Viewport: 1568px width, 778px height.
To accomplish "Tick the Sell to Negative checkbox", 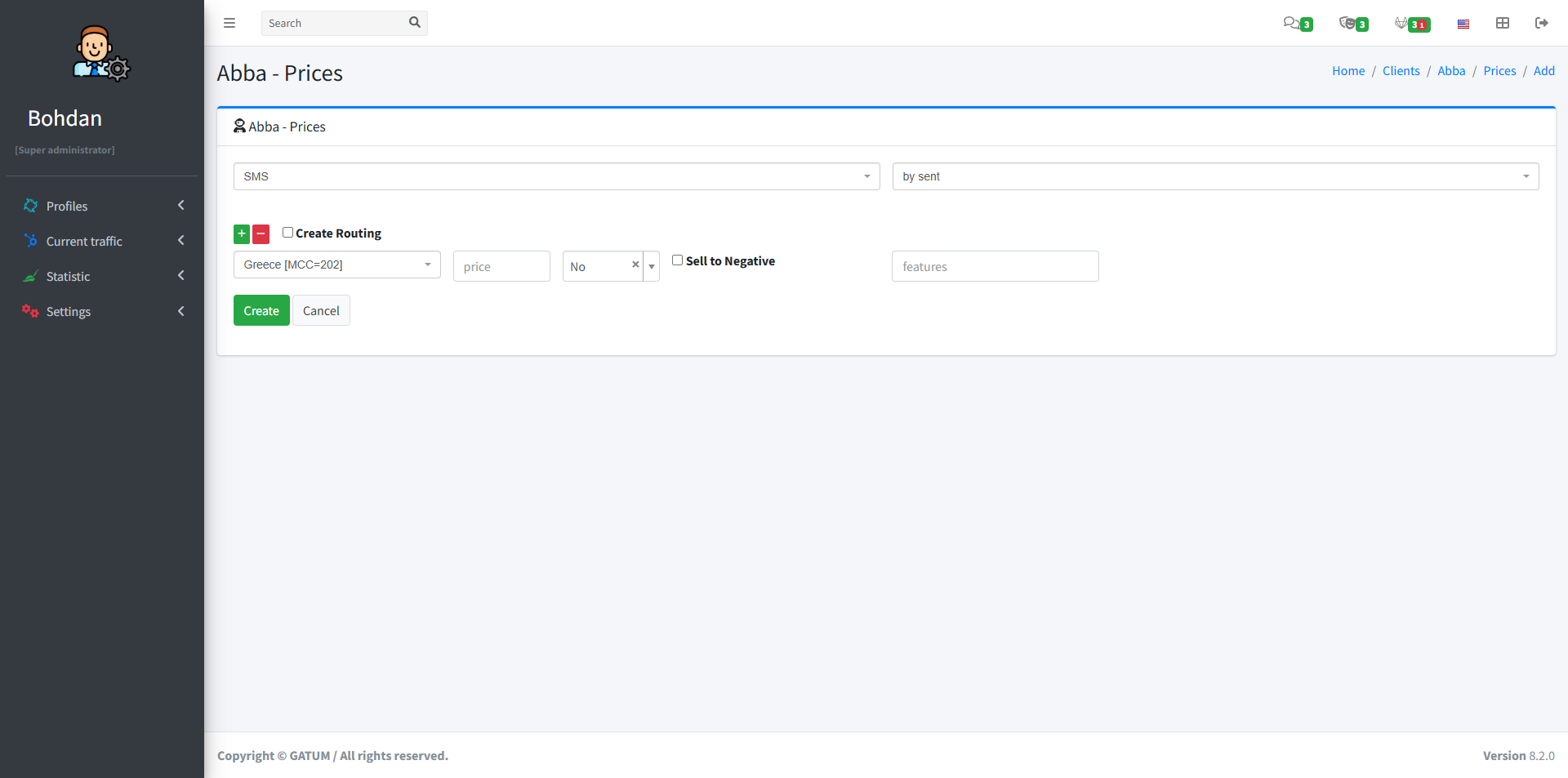I will point(677,260).
